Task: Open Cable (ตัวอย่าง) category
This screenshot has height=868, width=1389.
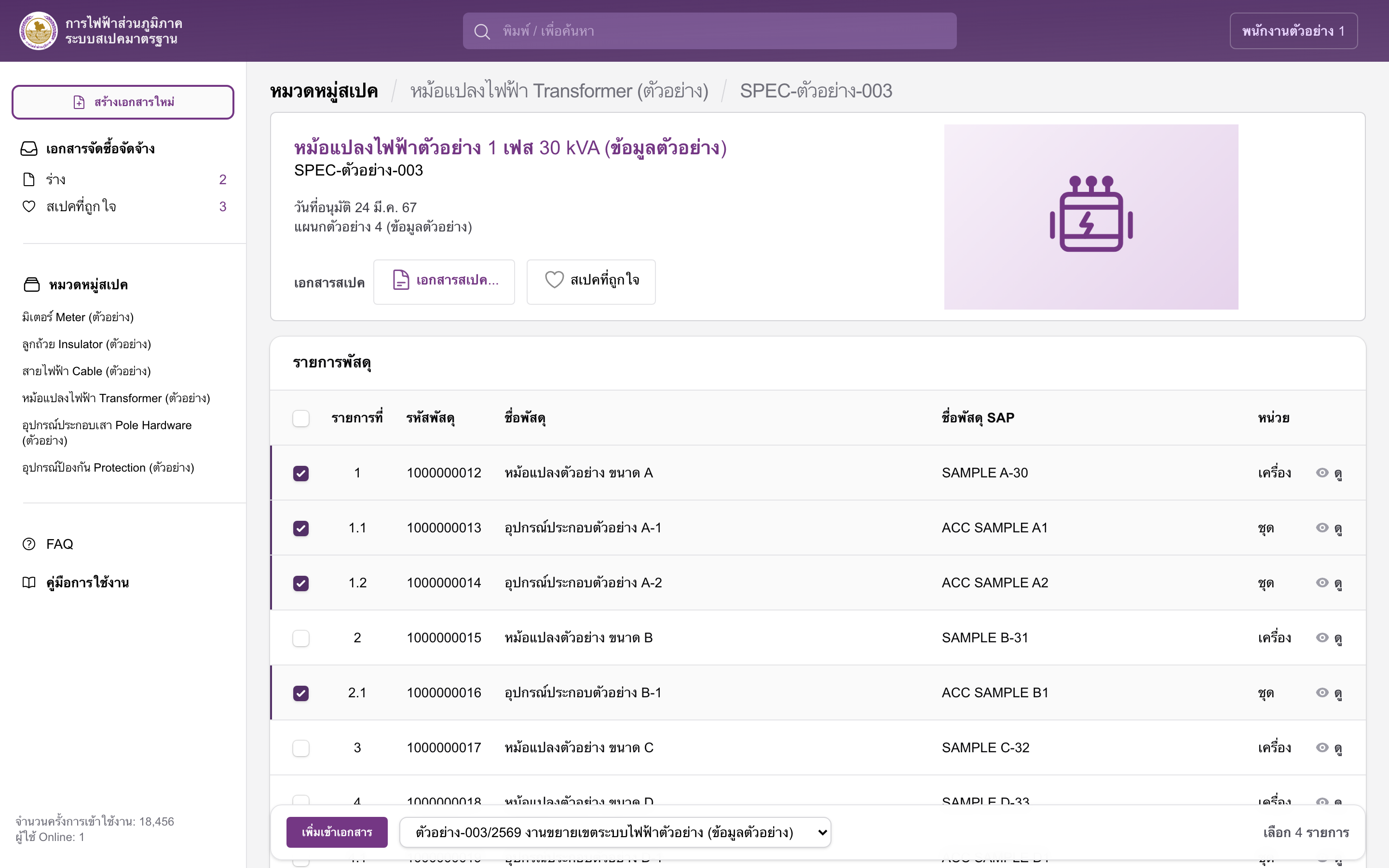Action: (87, 371)
